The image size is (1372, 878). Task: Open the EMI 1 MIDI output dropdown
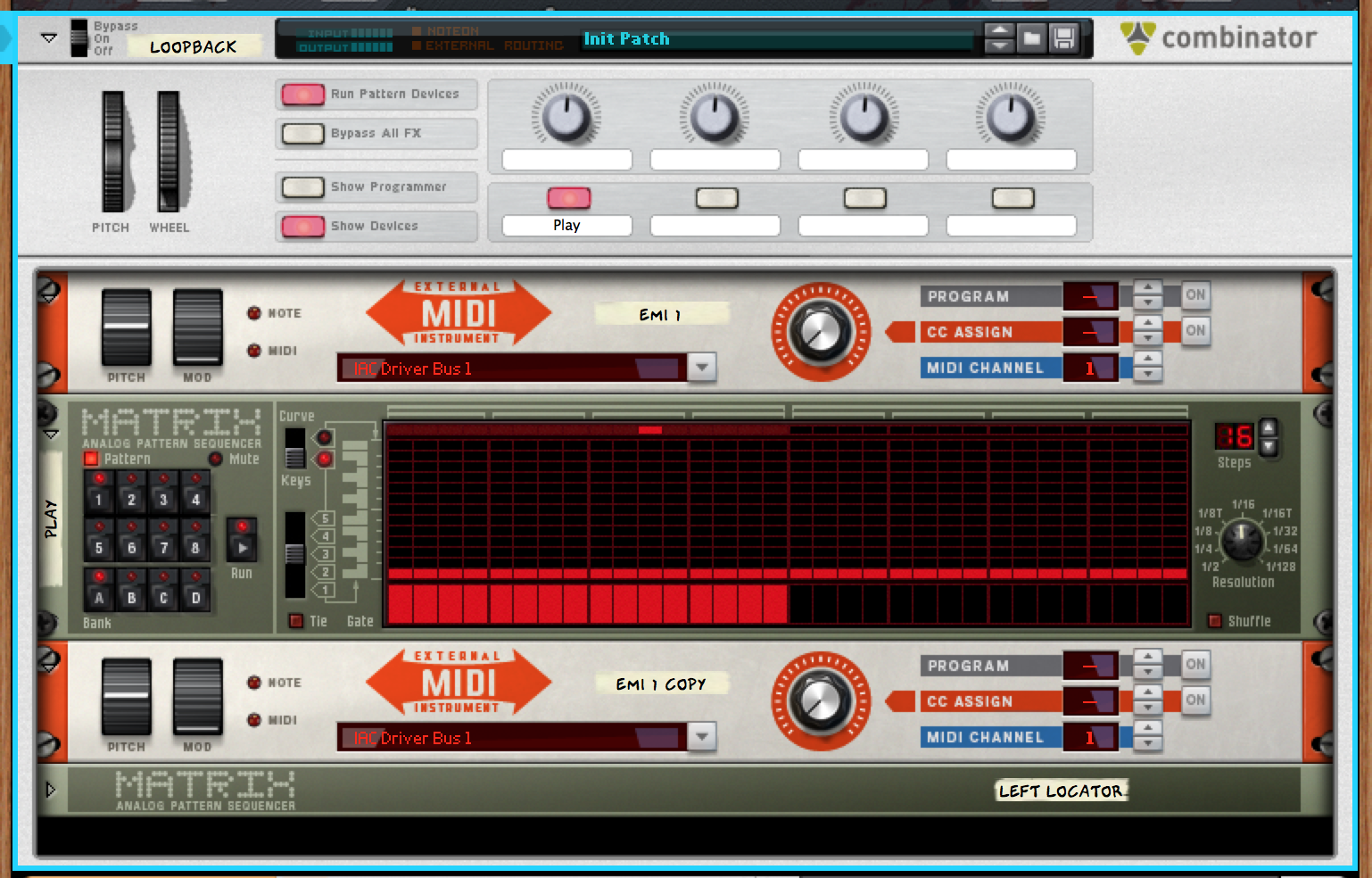pos(702,367)
